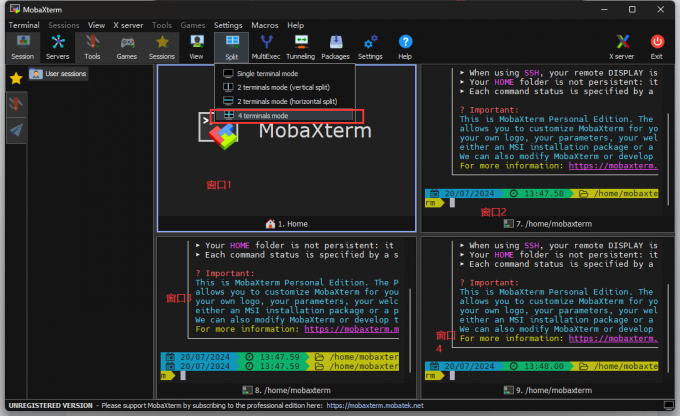Screen dimensions: 680x416
Task: Click the Settings gears toolbar icon
Action: [x=370, y=47]
